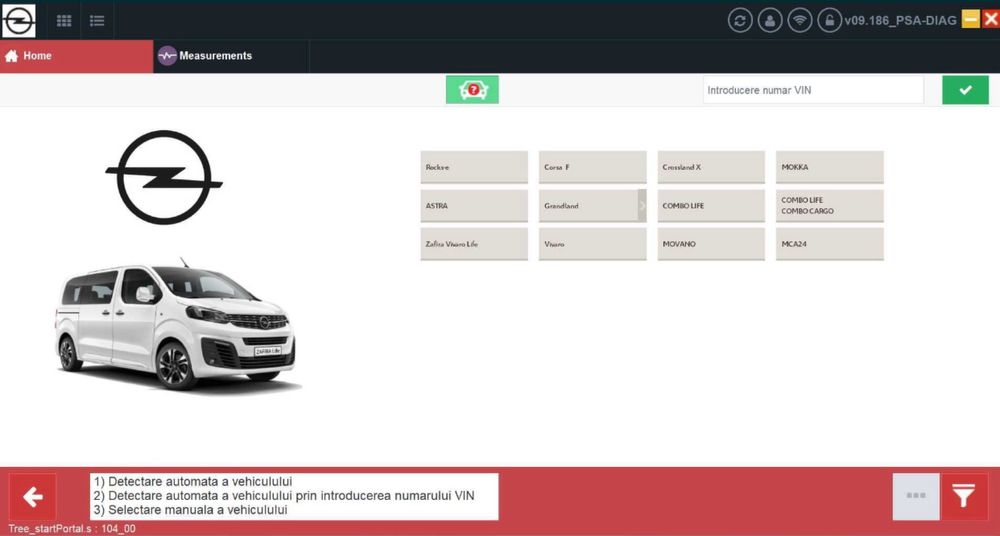Image resolution: width=1000 pixels, height=536 pixels.
Task: Open the user profile icon
Action: pyautogui.click(x=770, y=20)
